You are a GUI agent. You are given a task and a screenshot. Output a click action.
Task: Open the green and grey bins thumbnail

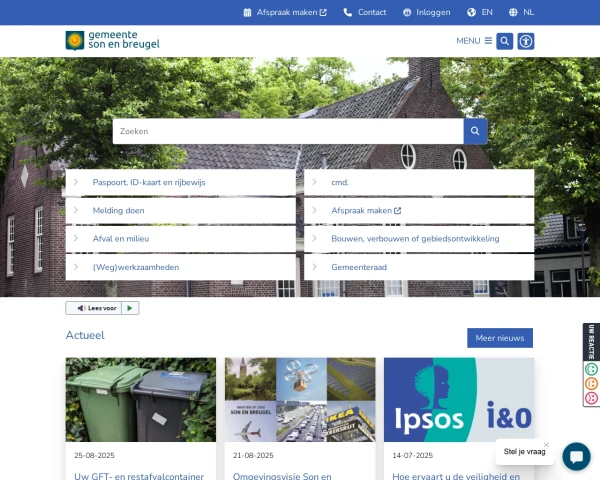coord(141,400)
